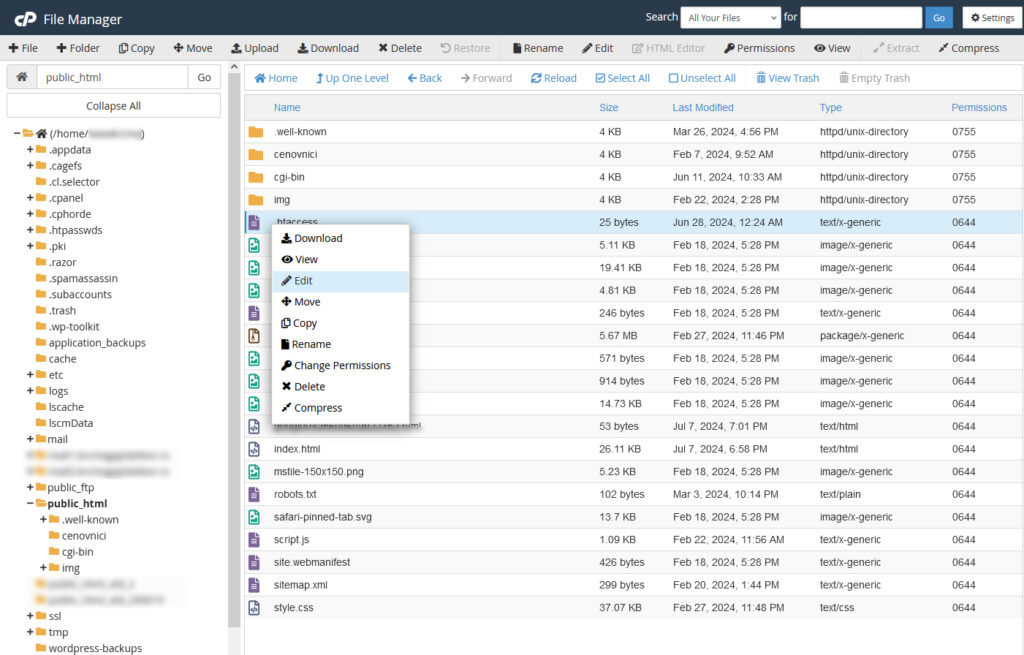
Task: Click the cPanel logo
Action: click(x=25, y=18)
